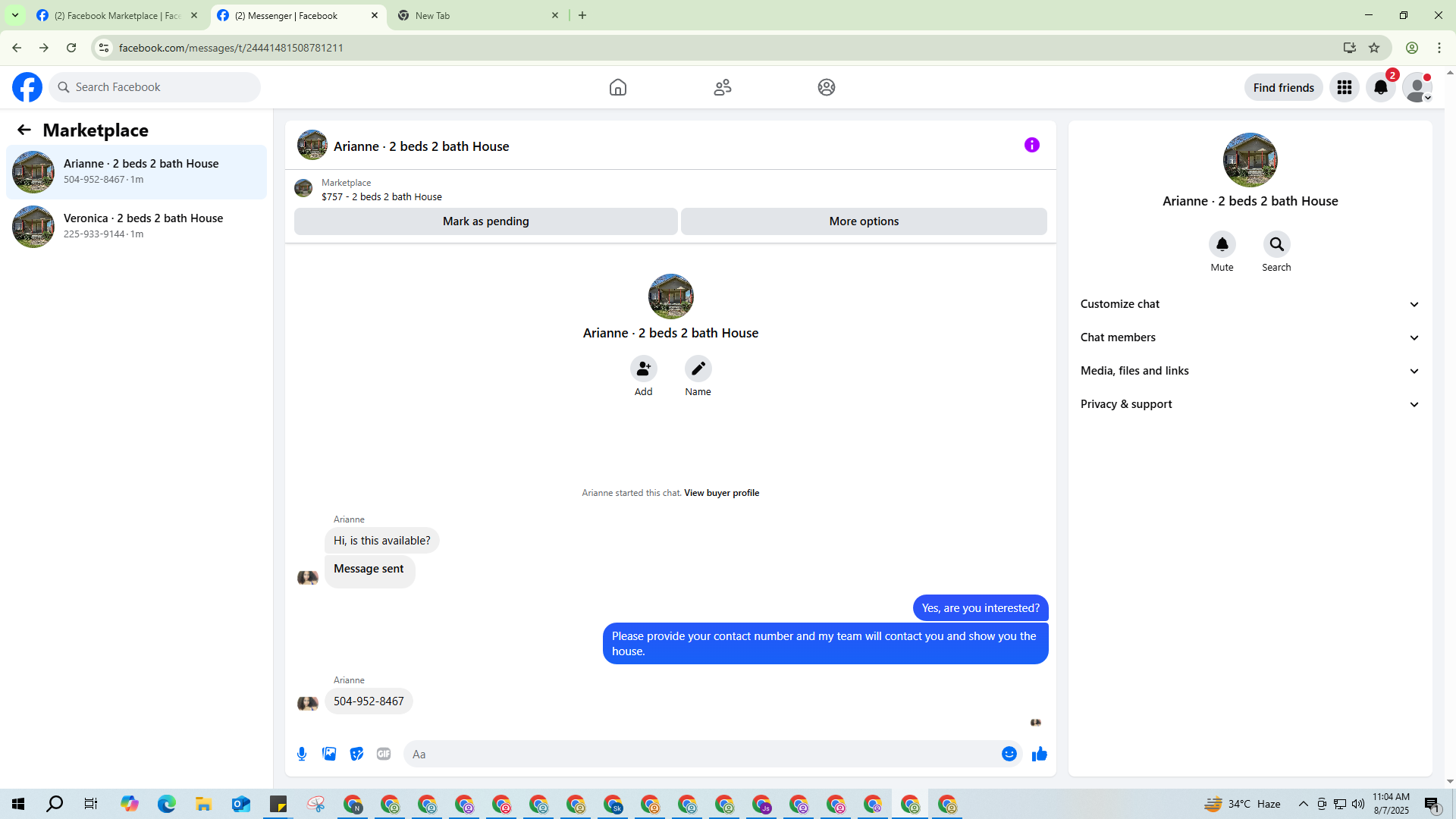Reload the page
1456x819 pixels.
tap(71, 48)
